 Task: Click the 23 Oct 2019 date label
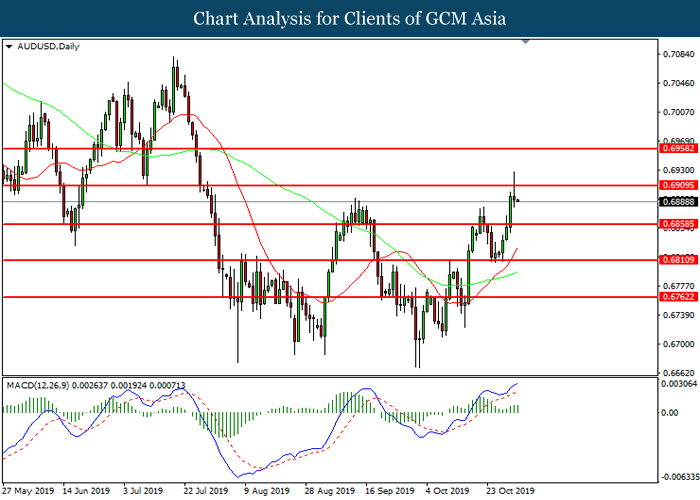(x=511, y=491)
